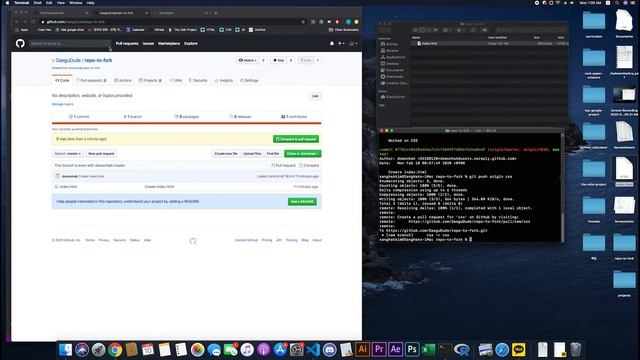640x360 pixels.
Task: Click the browser reload button
Action: [x=33, y=22]
